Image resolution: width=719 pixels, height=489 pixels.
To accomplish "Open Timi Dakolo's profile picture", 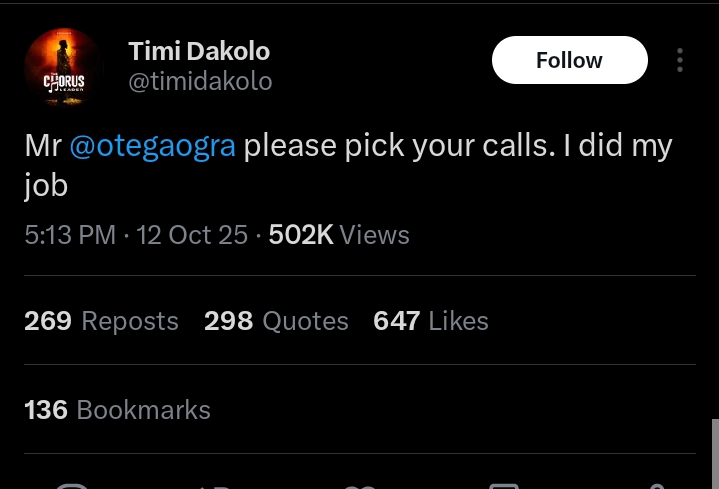I will point(63,67).
